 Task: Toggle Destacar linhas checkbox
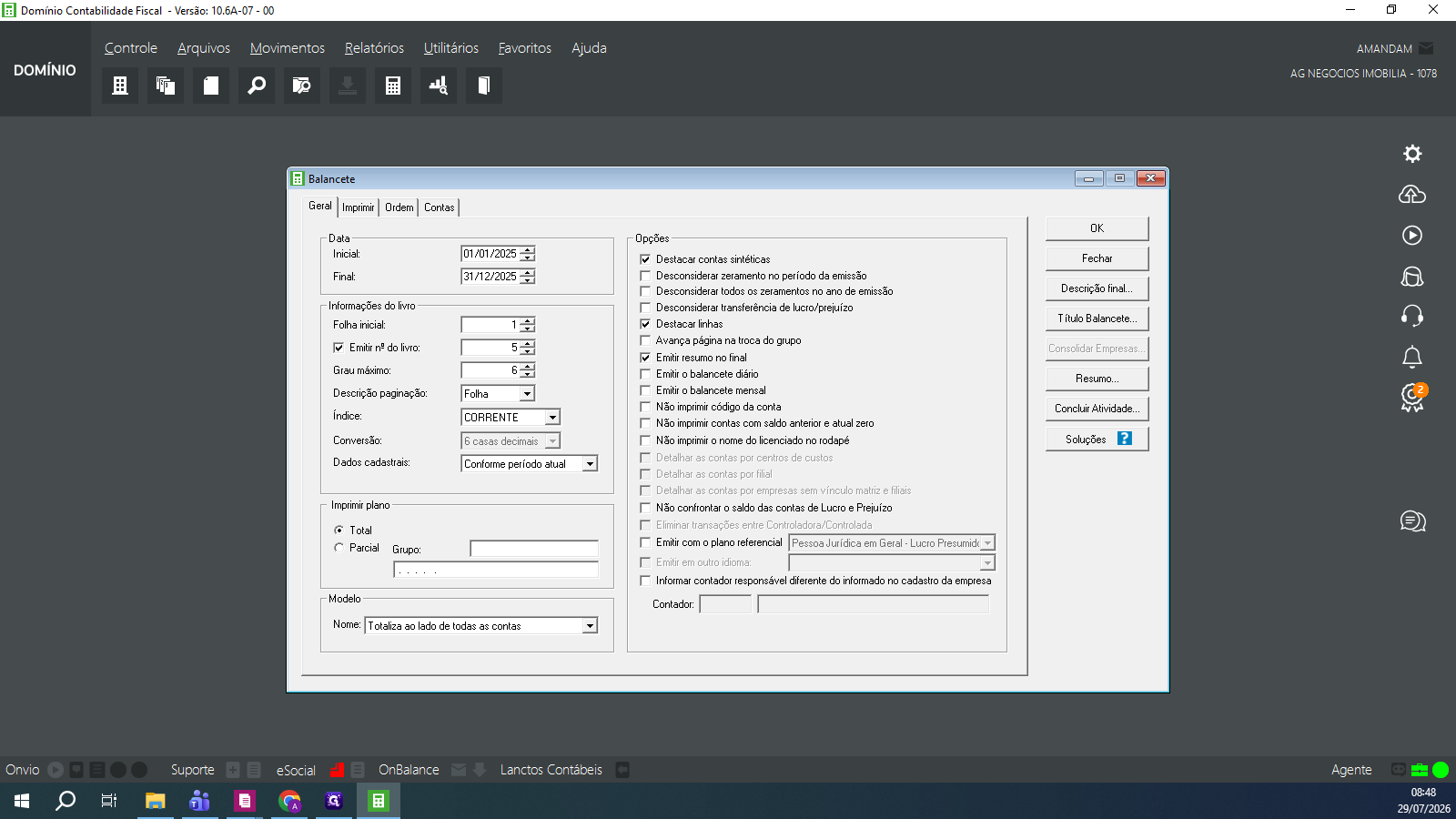click(x=646, y=324)
